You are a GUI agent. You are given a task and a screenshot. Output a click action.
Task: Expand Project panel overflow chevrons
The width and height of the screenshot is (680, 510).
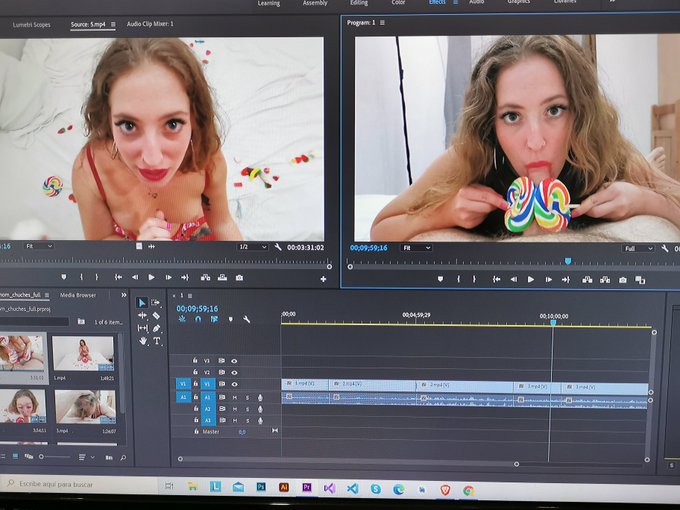click(124, 295)
